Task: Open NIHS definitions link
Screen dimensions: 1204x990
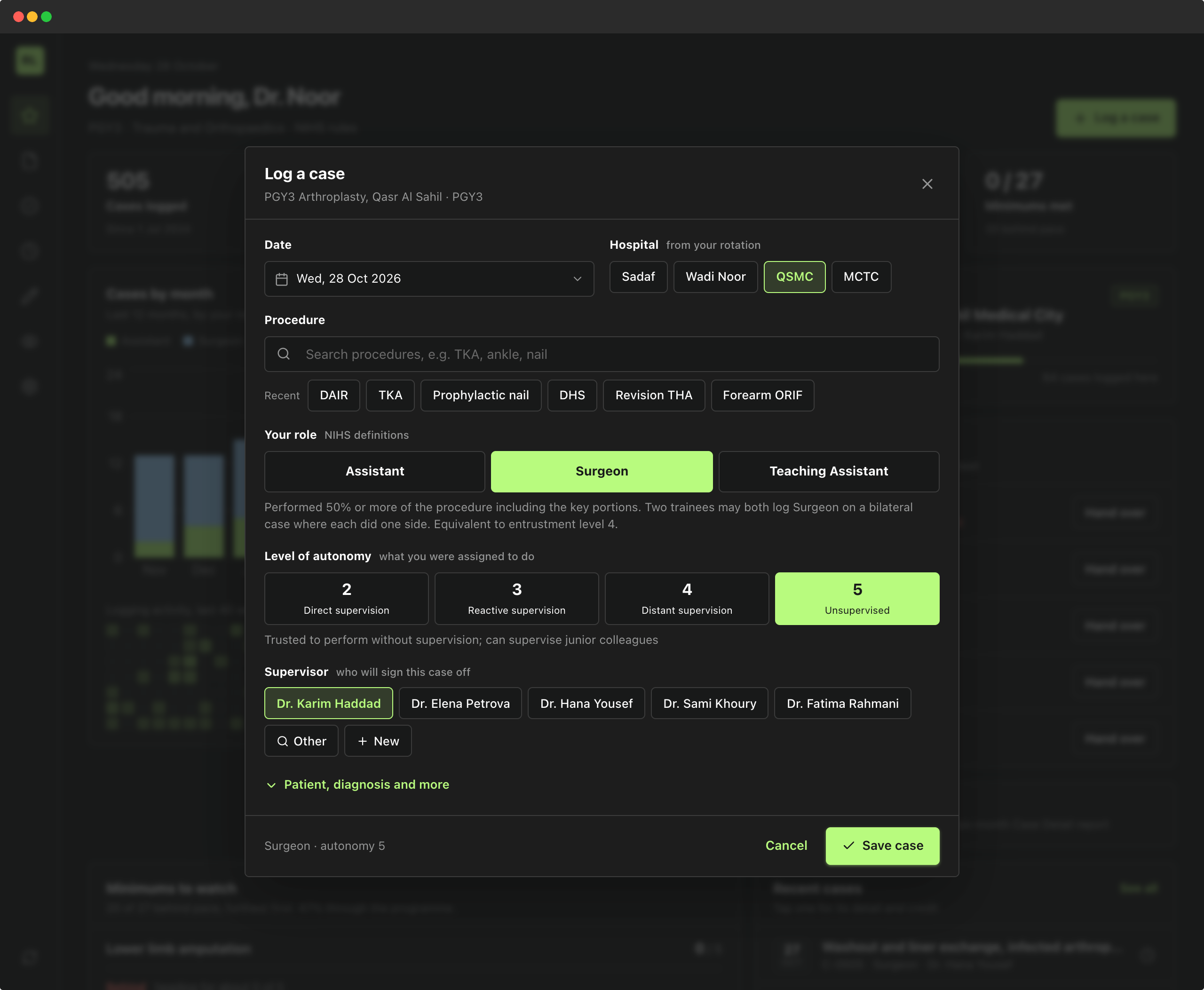Action: [x=366, y=435]
